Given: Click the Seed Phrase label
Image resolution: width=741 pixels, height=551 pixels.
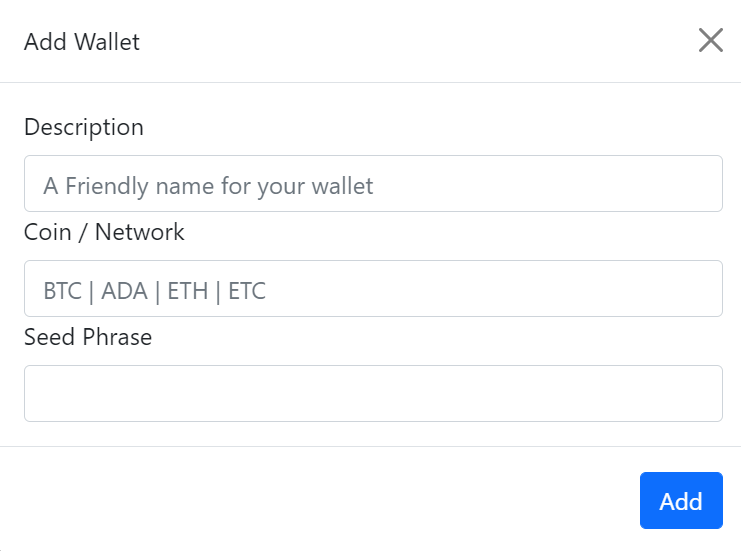Looking at the screenshot, I should 88,337.
